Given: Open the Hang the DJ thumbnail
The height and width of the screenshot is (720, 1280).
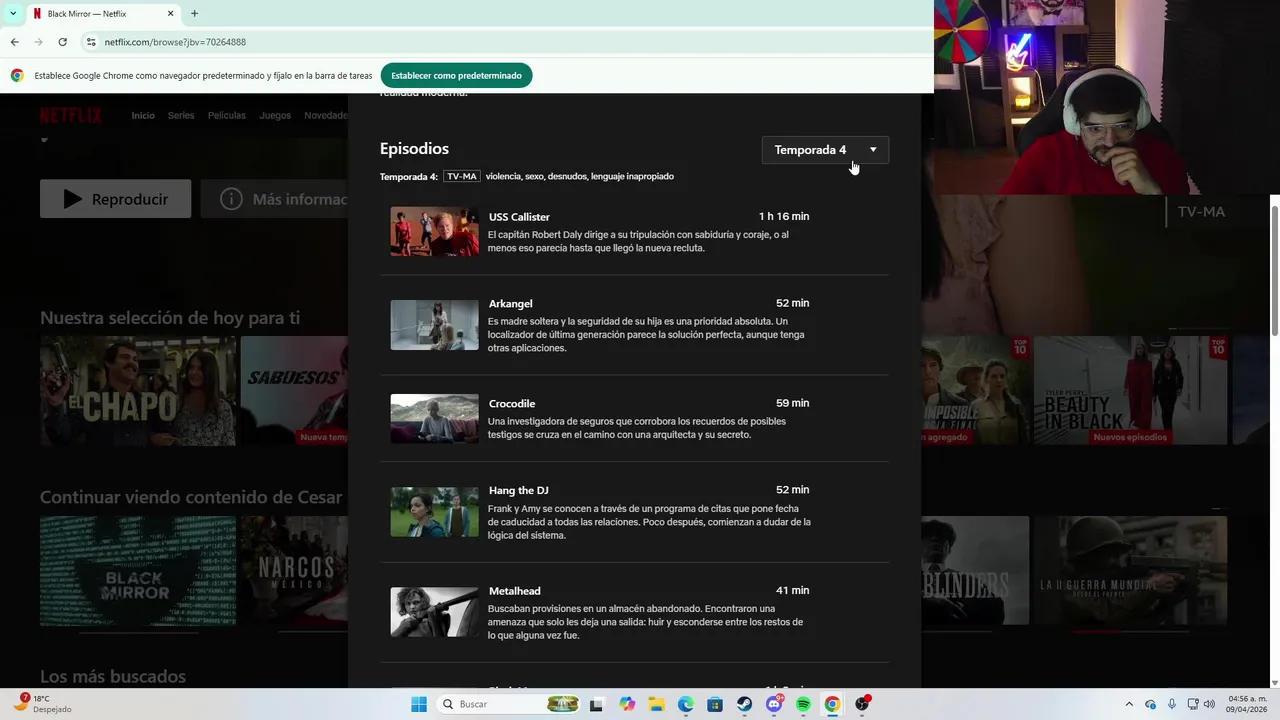Looking at the screenshot, I should click(434, 512).
